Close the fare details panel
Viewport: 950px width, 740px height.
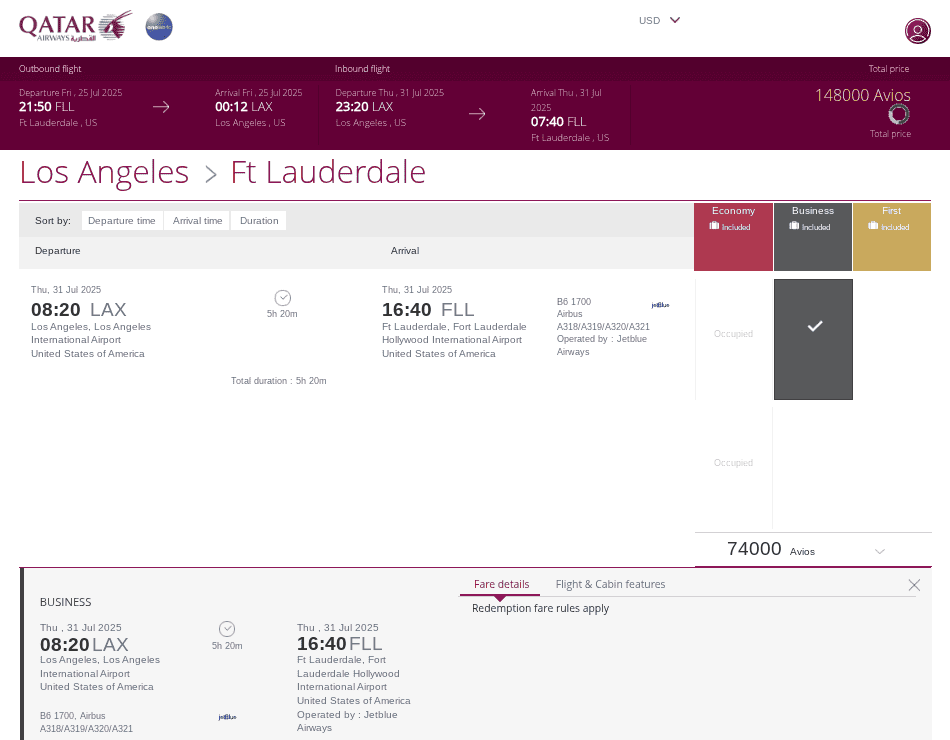tap(914, 585)
